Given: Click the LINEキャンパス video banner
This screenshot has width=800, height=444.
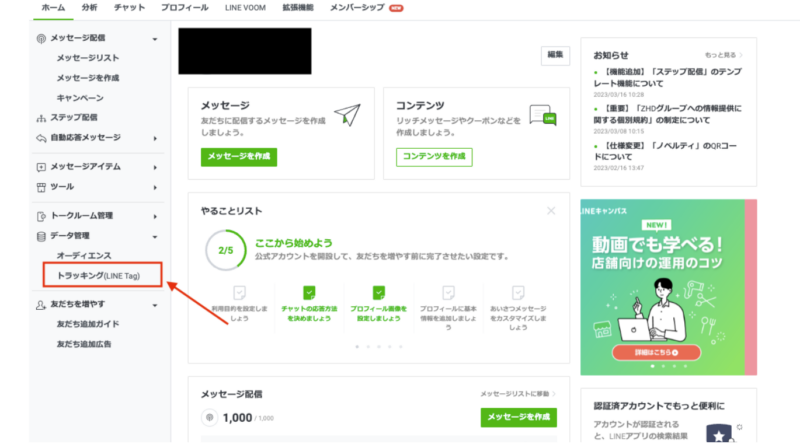Looking at the screenshot, I should point(668,287).
